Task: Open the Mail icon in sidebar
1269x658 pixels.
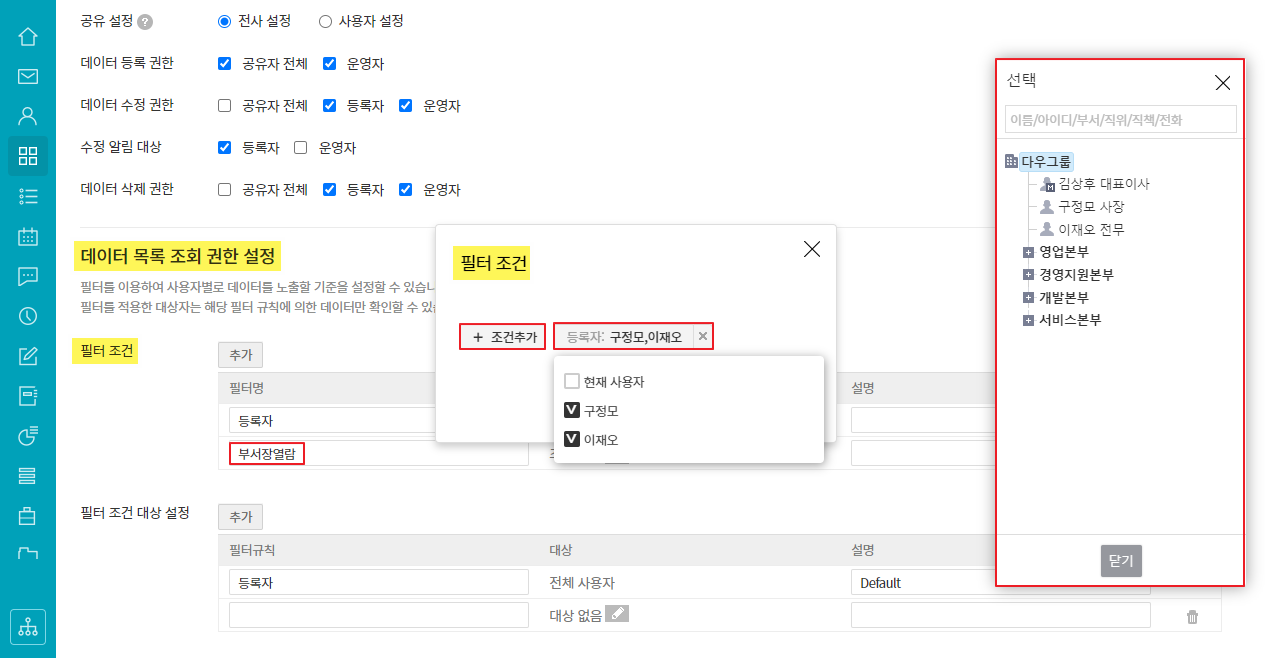Action: (x=28, y=76)
